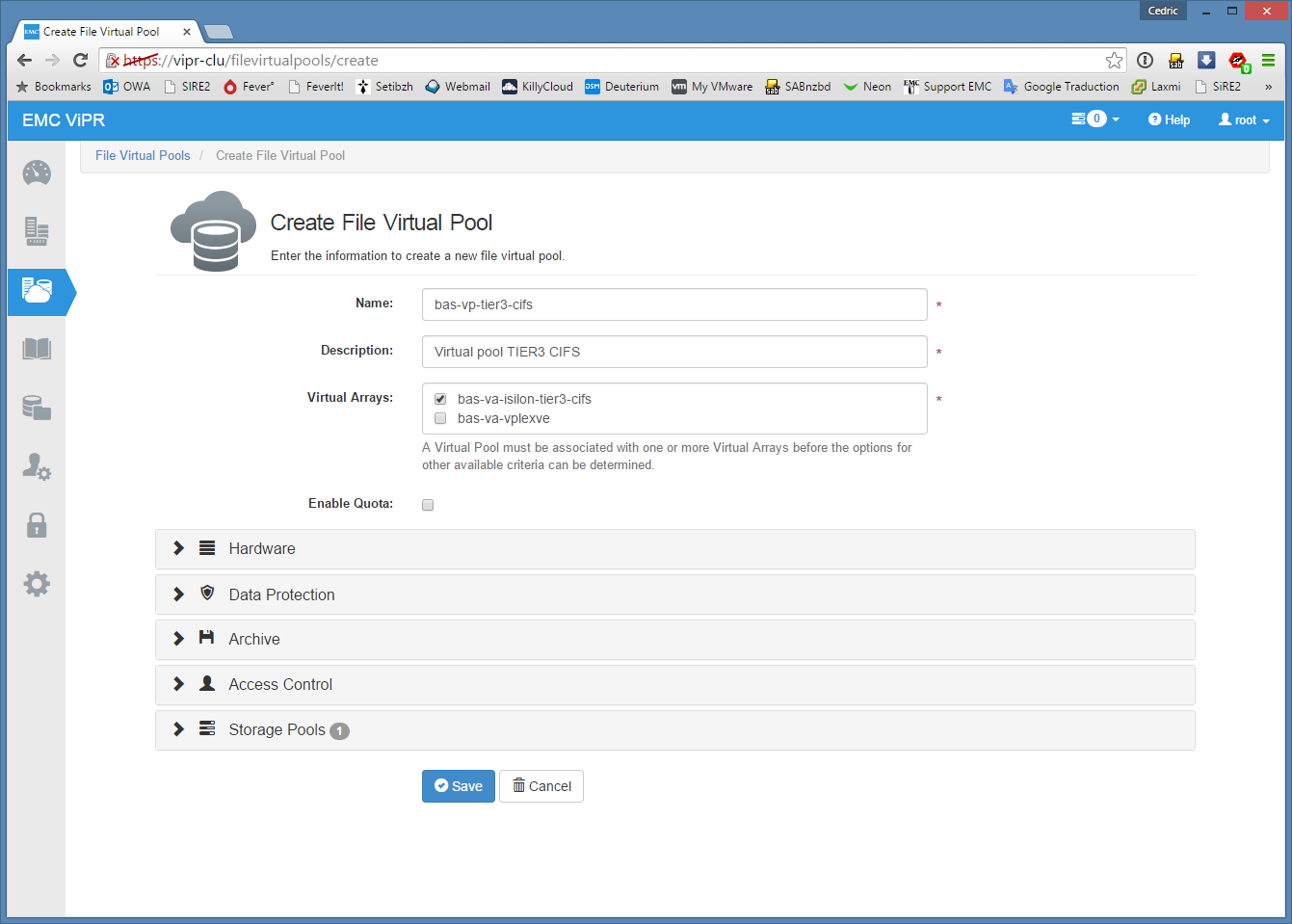Open the Help menu in header
This screenshot has height=924, width=1292.
1169,120
